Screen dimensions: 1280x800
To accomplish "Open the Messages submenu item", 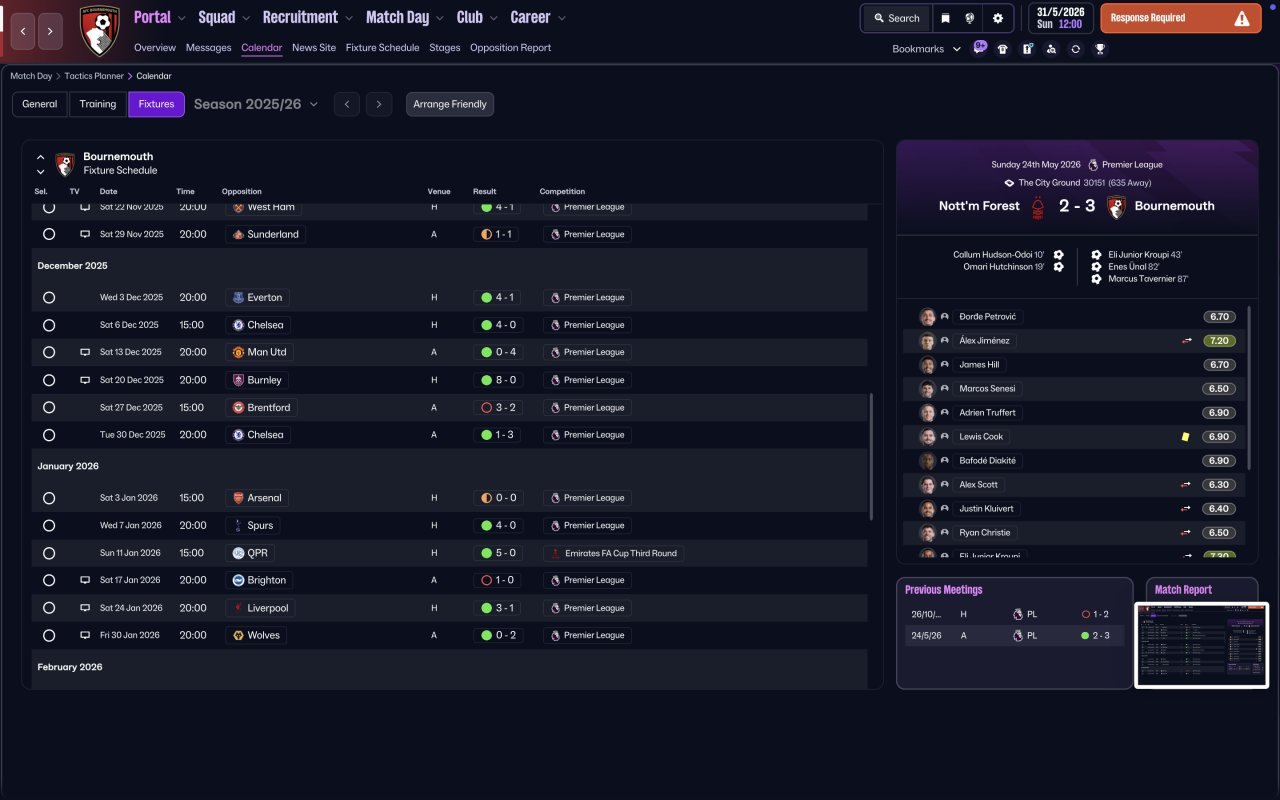I will pyautogui.click(x=208, y=48).
